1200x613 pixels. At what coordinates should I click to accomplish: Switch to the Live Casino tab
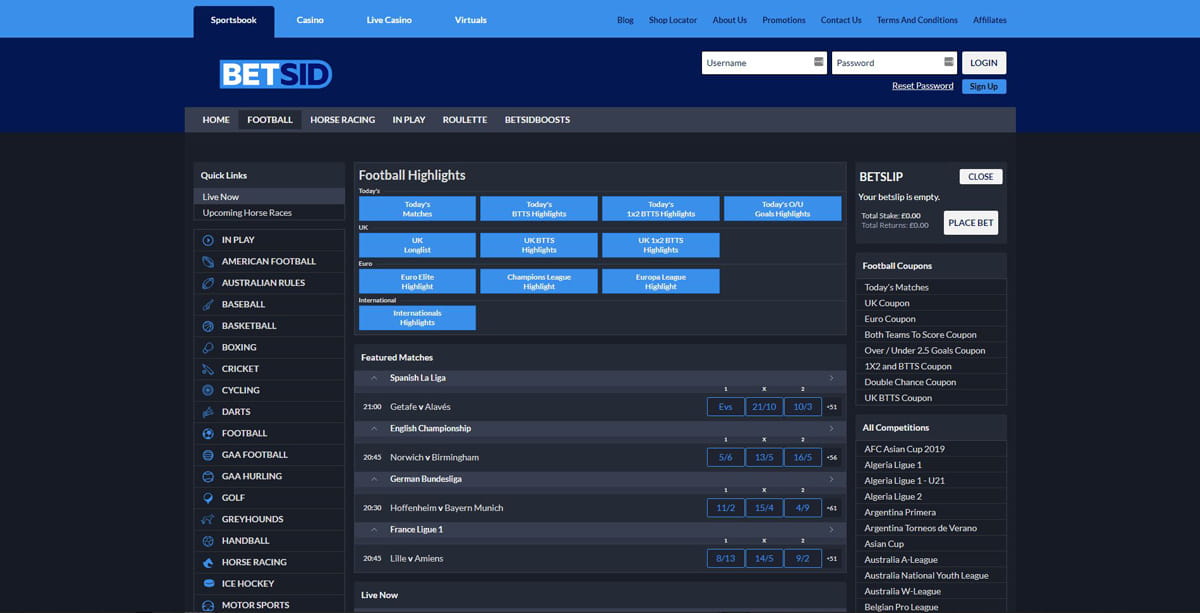pos(389,20)
